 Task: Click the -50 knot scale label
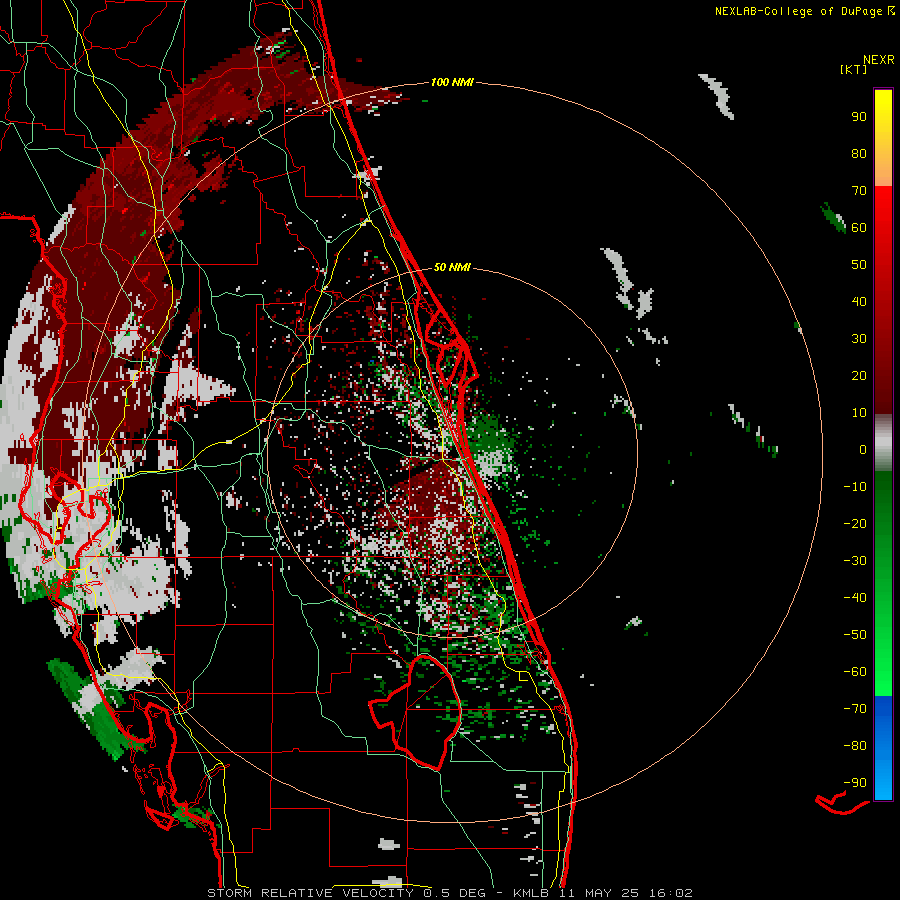click(855, 635)
